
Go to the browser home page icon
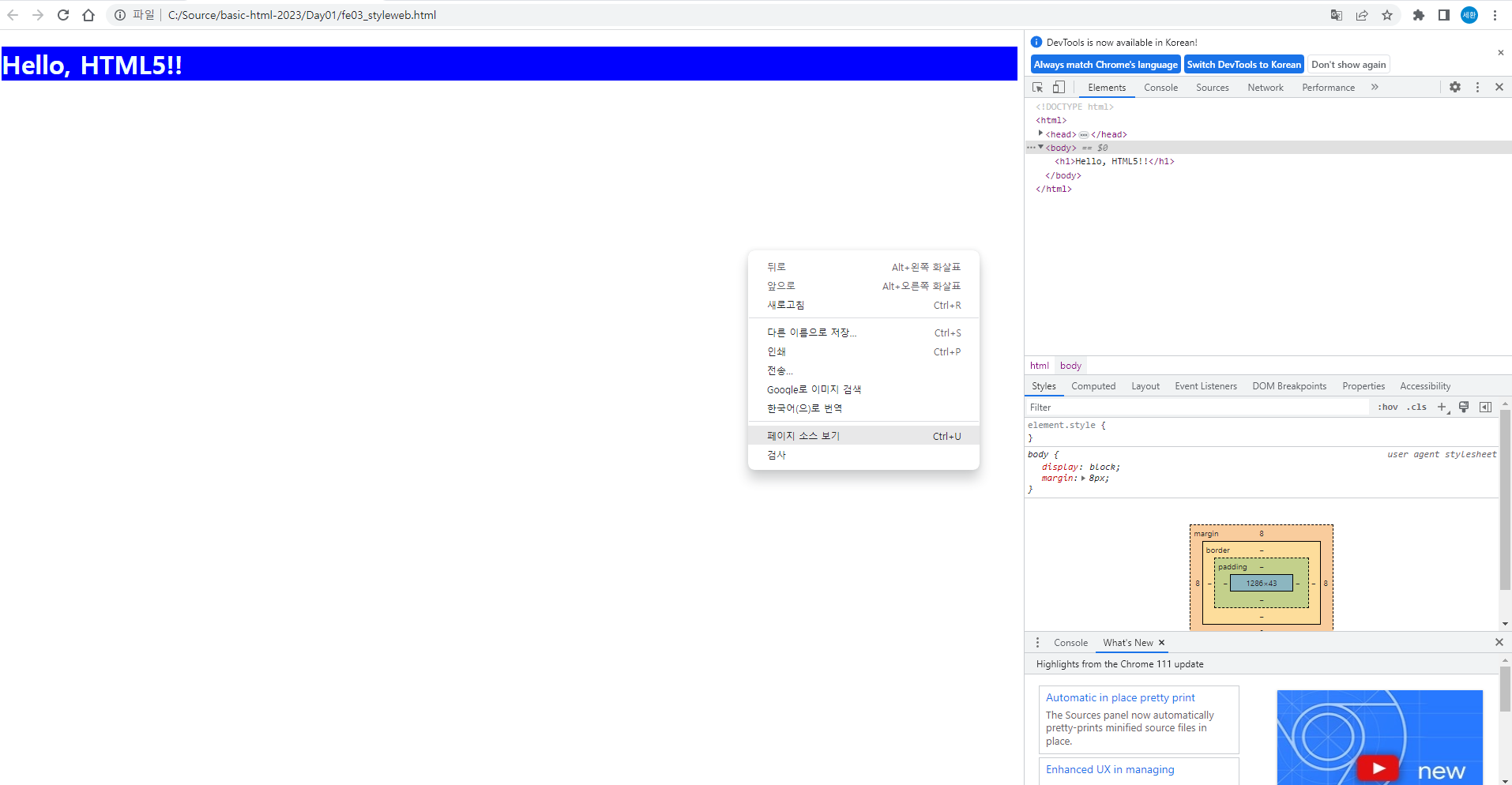coord(88,15)
